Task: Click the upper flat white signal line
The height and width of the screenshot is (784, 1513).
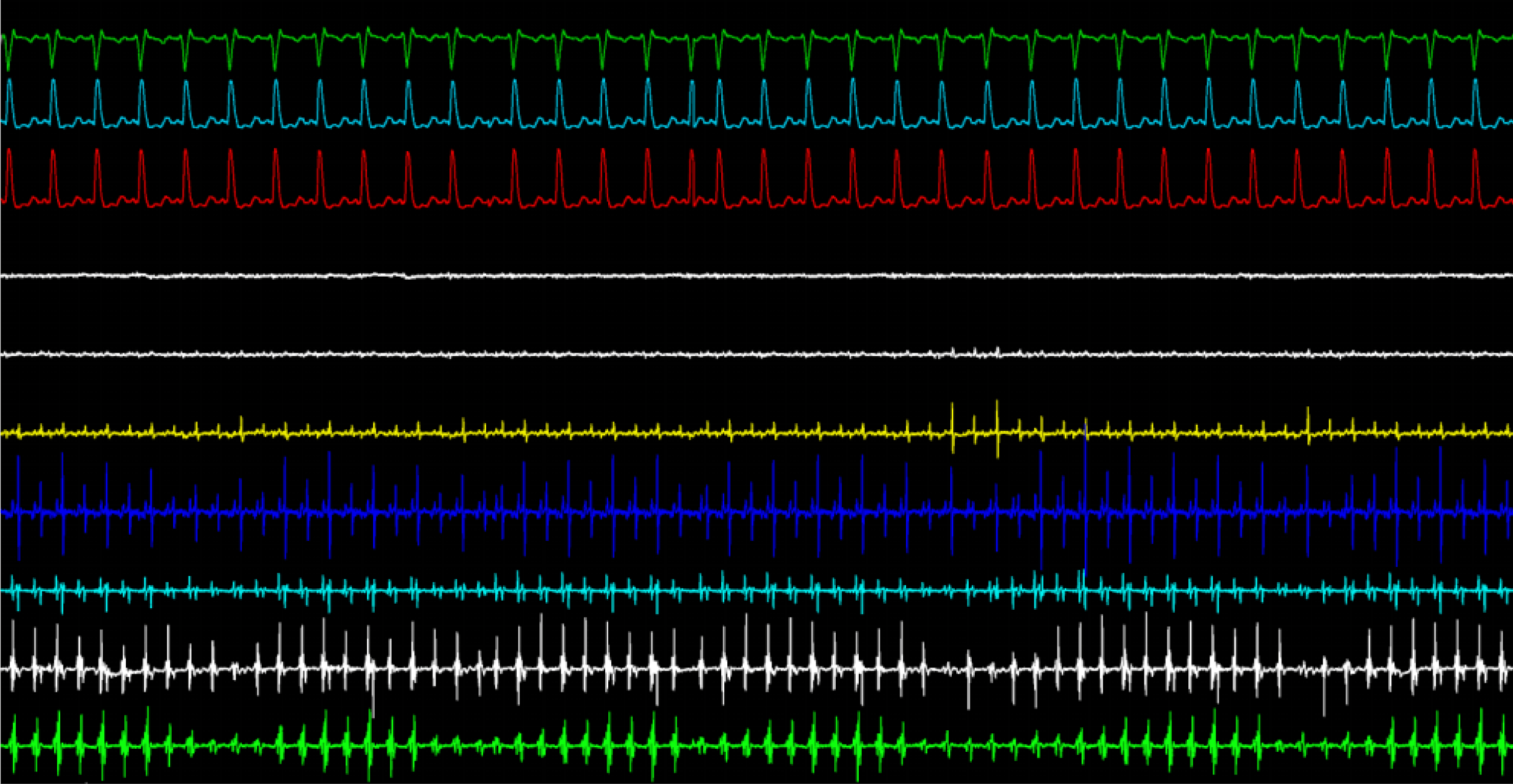Action: 756,275
